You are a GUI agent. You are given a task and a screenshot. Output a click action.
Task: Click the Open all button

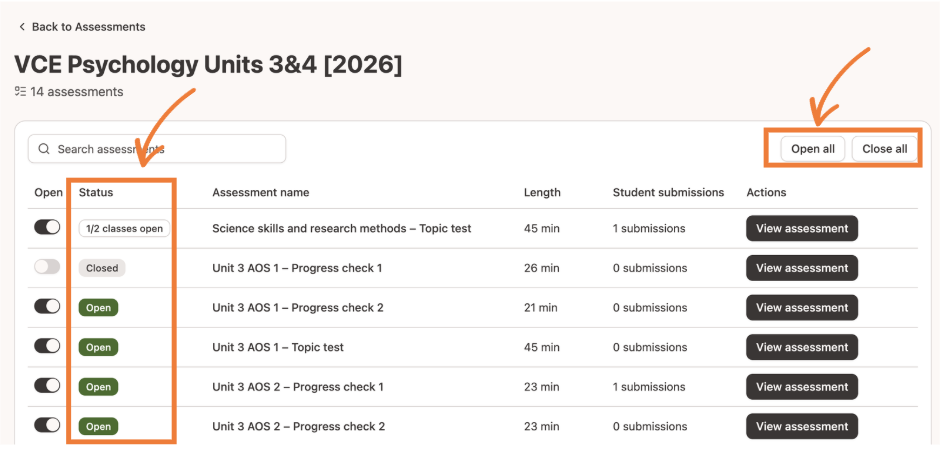(813, 149)
